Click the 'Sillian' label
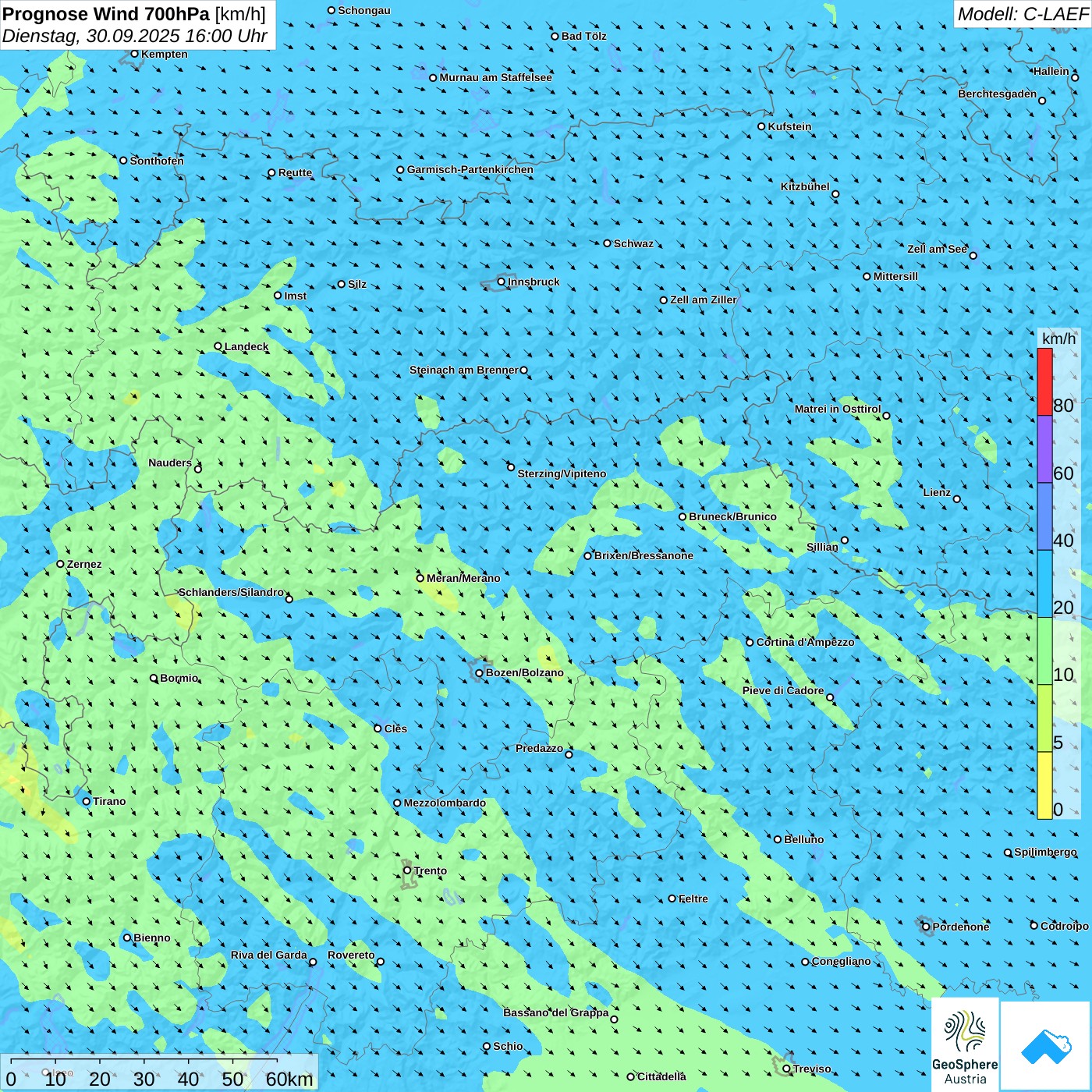1092x1092 pixels. [x=822, y=547]
